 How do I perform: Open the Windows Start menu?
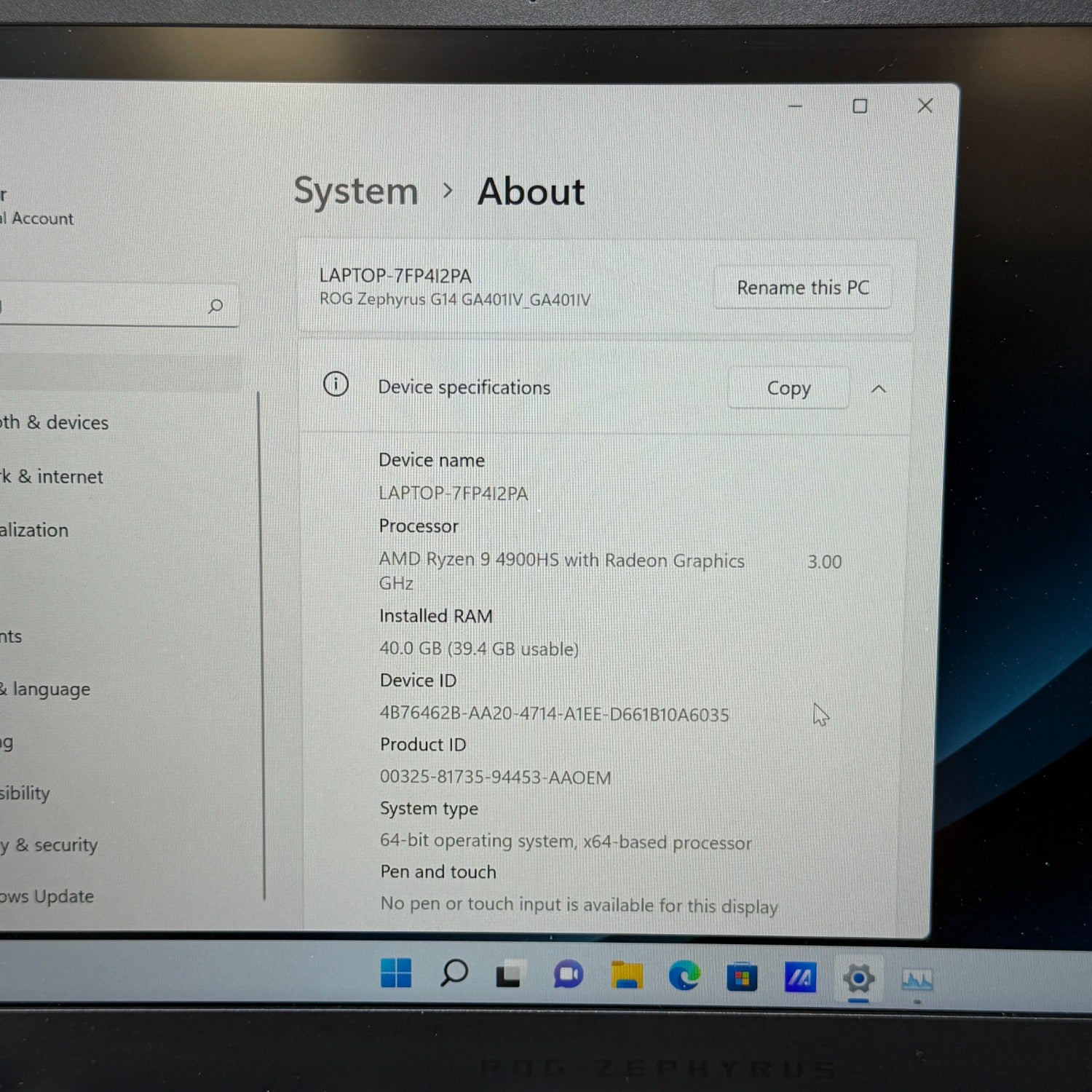pos(396,973)
